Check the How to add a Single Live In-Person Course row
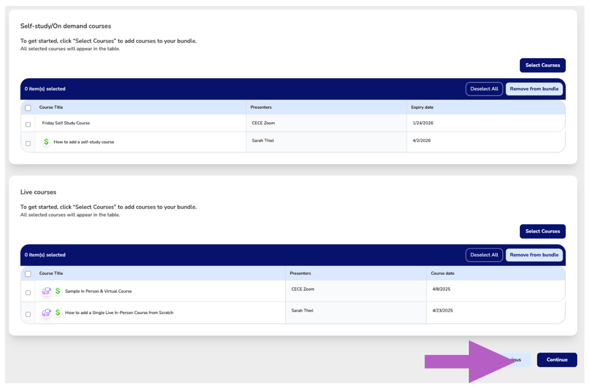Image resolution: width=589 pixels, height=391 pixels. [x=28, y=314]
